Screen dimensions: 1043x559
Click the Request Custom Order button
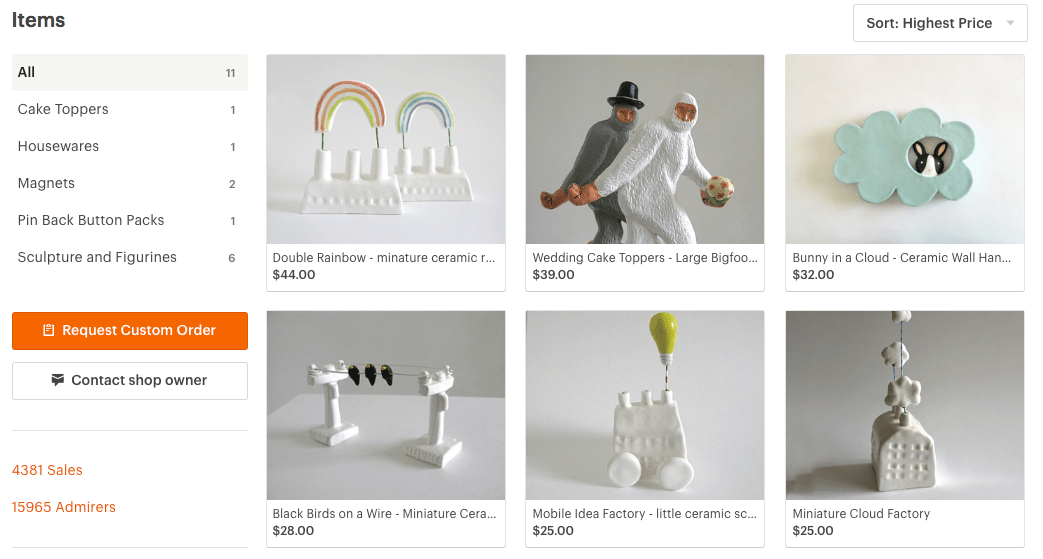coord(130,331)
